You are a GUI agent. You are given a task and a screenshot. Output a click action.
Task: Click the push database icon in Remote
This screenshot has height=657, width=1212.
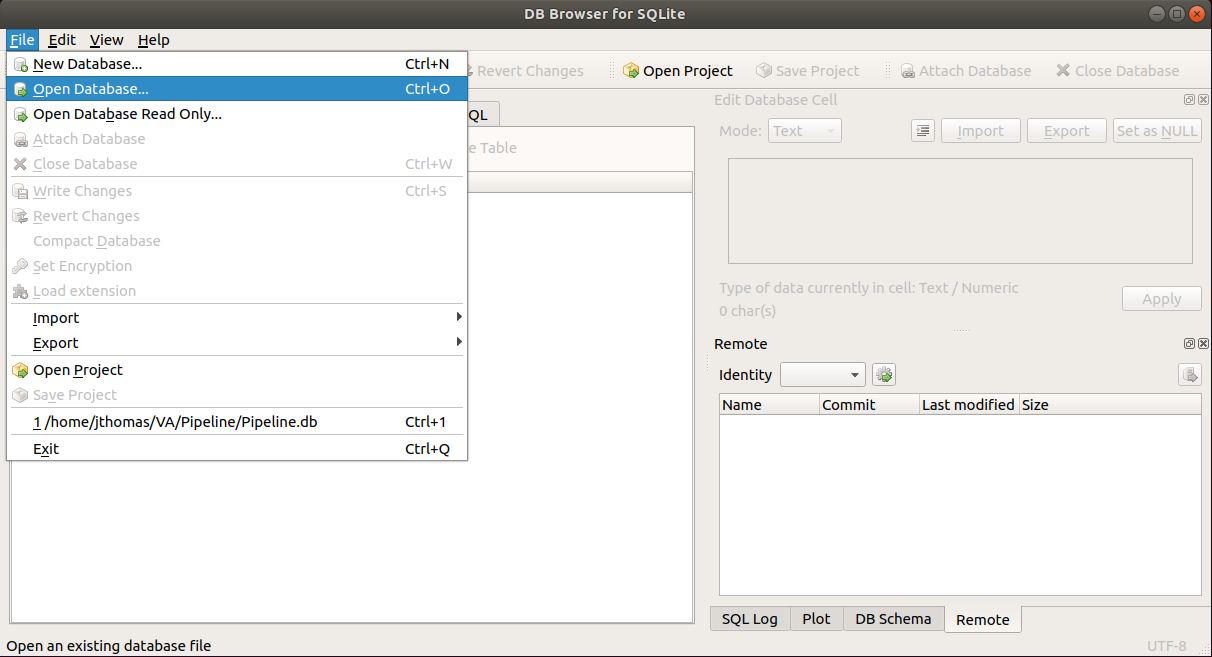tap(1190, 375)
